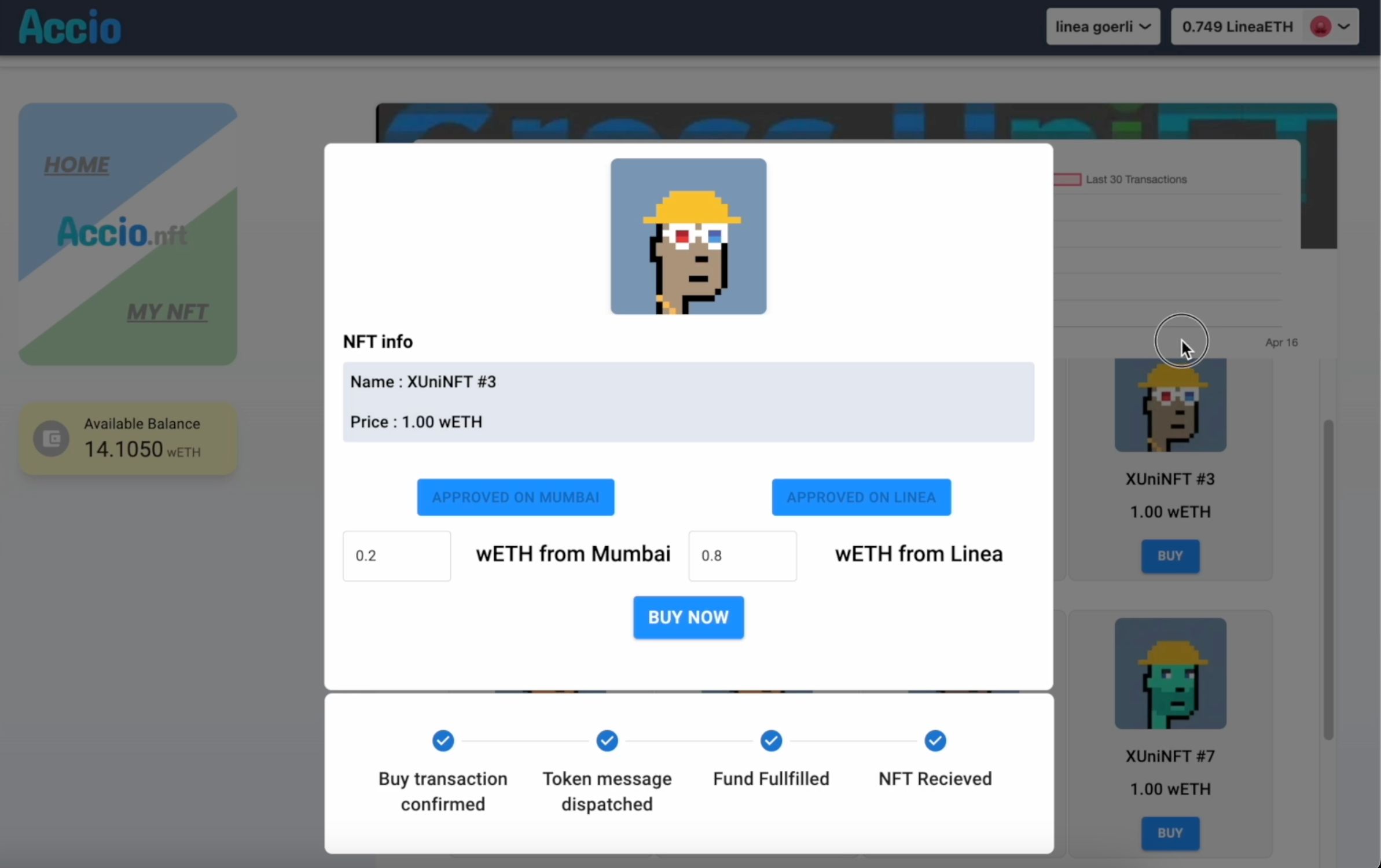This screenshot has width=1381, height=868.
Task: Click the BUY NOW button
Action: pyautogui.click(x=688, y=617)
